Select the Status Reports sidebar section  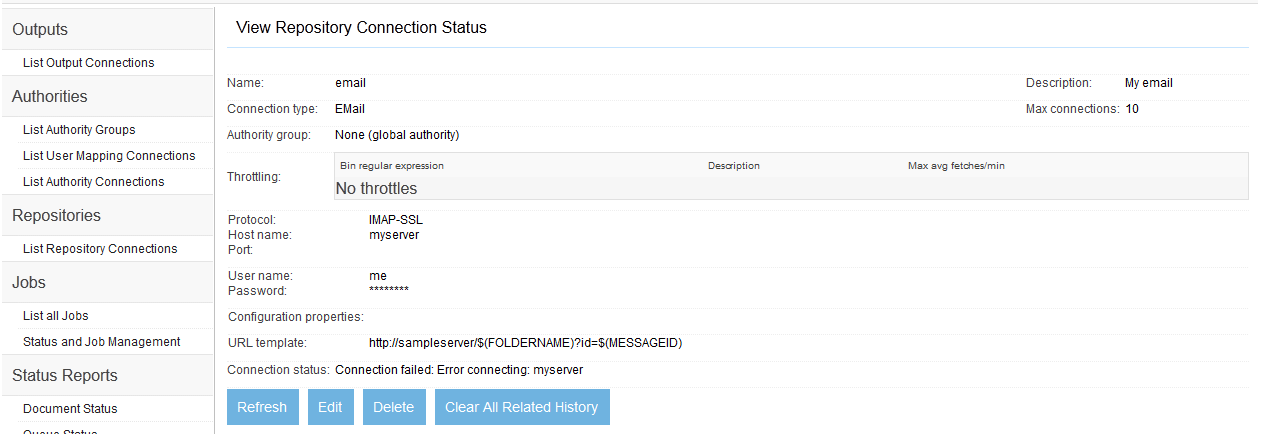tap(64, 376)
